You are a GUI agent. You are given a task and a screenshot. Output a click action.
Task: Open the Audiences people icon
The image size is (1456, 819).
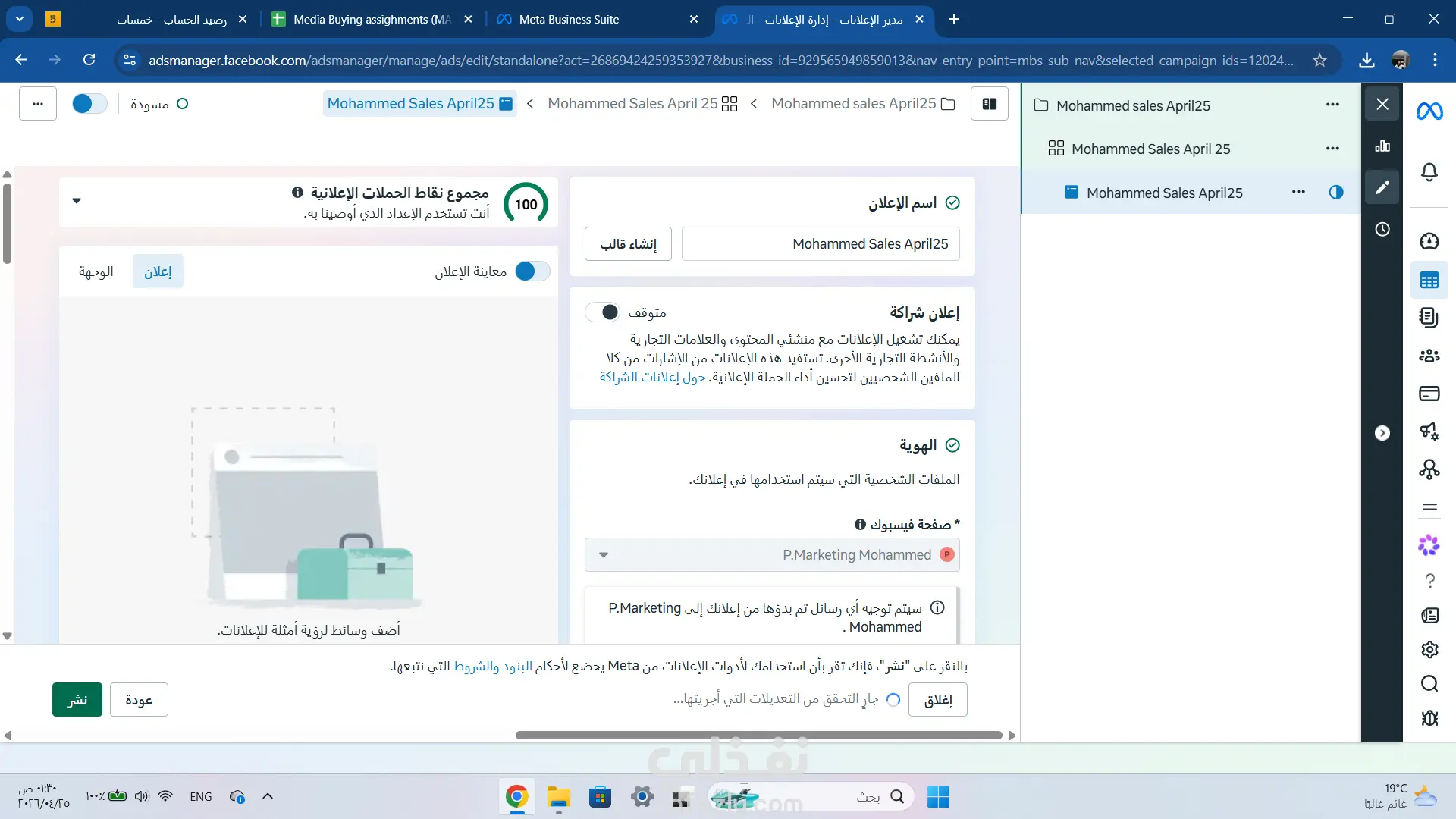(x=1429, y=355)
